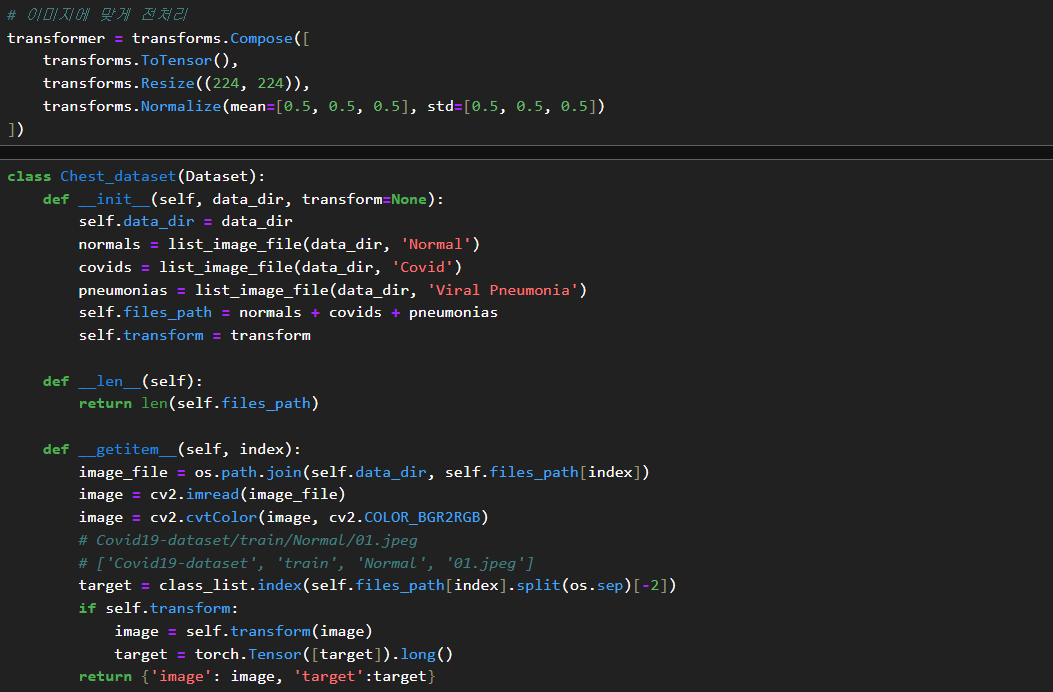Click the comment with the path list ['Covid19-dataset', ...]
Image resolution: width=1053 pixels, height=692 pixels.
coord(306,563)
